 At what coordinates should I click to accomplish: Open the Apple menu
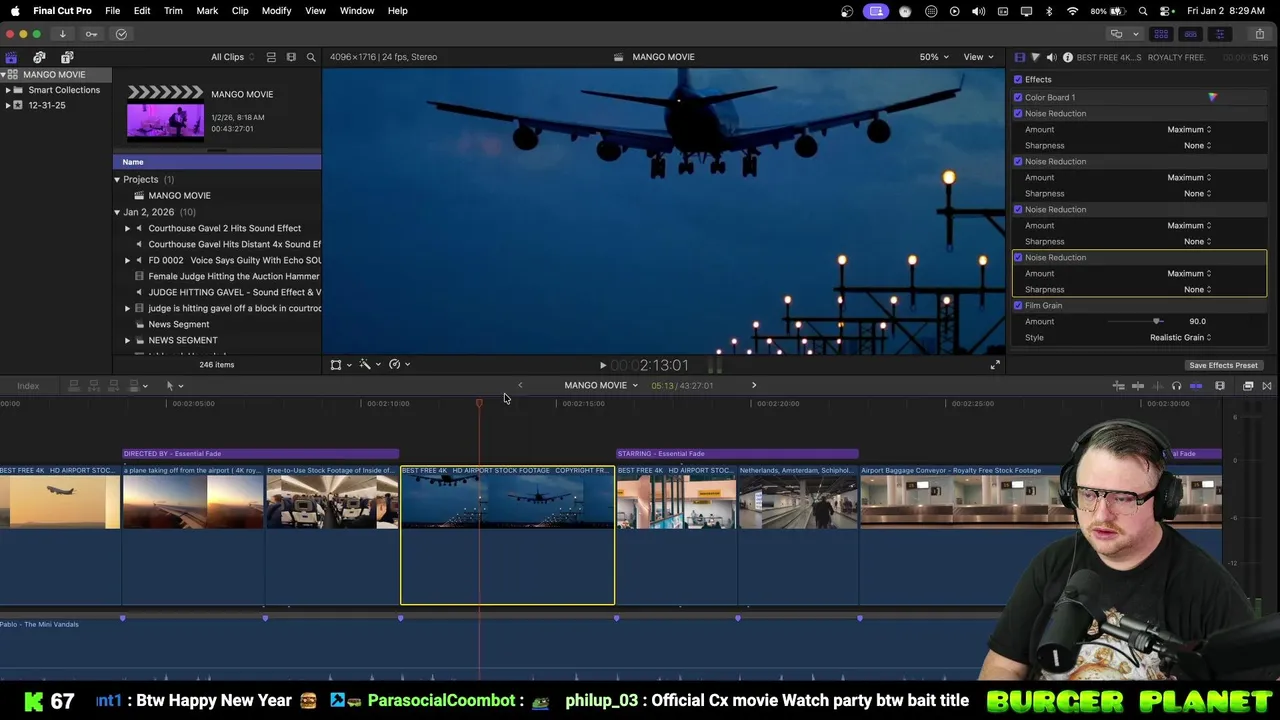coord(15,11)
